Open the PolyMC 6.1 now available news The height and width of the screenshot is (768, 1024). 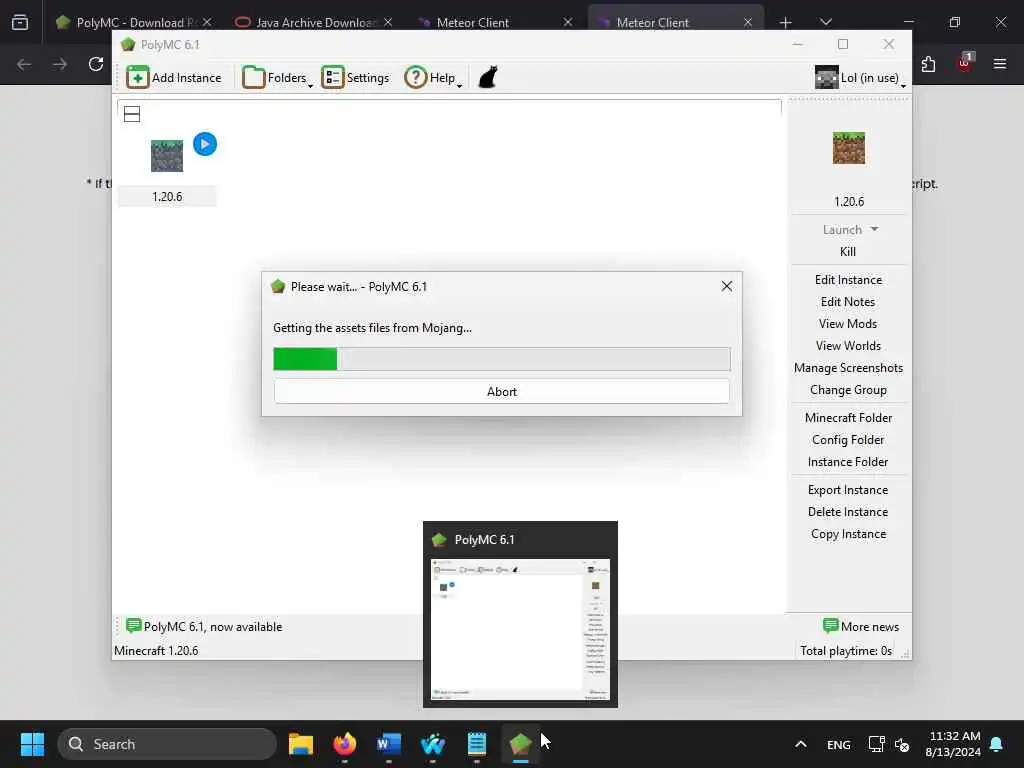coord(204,626)
